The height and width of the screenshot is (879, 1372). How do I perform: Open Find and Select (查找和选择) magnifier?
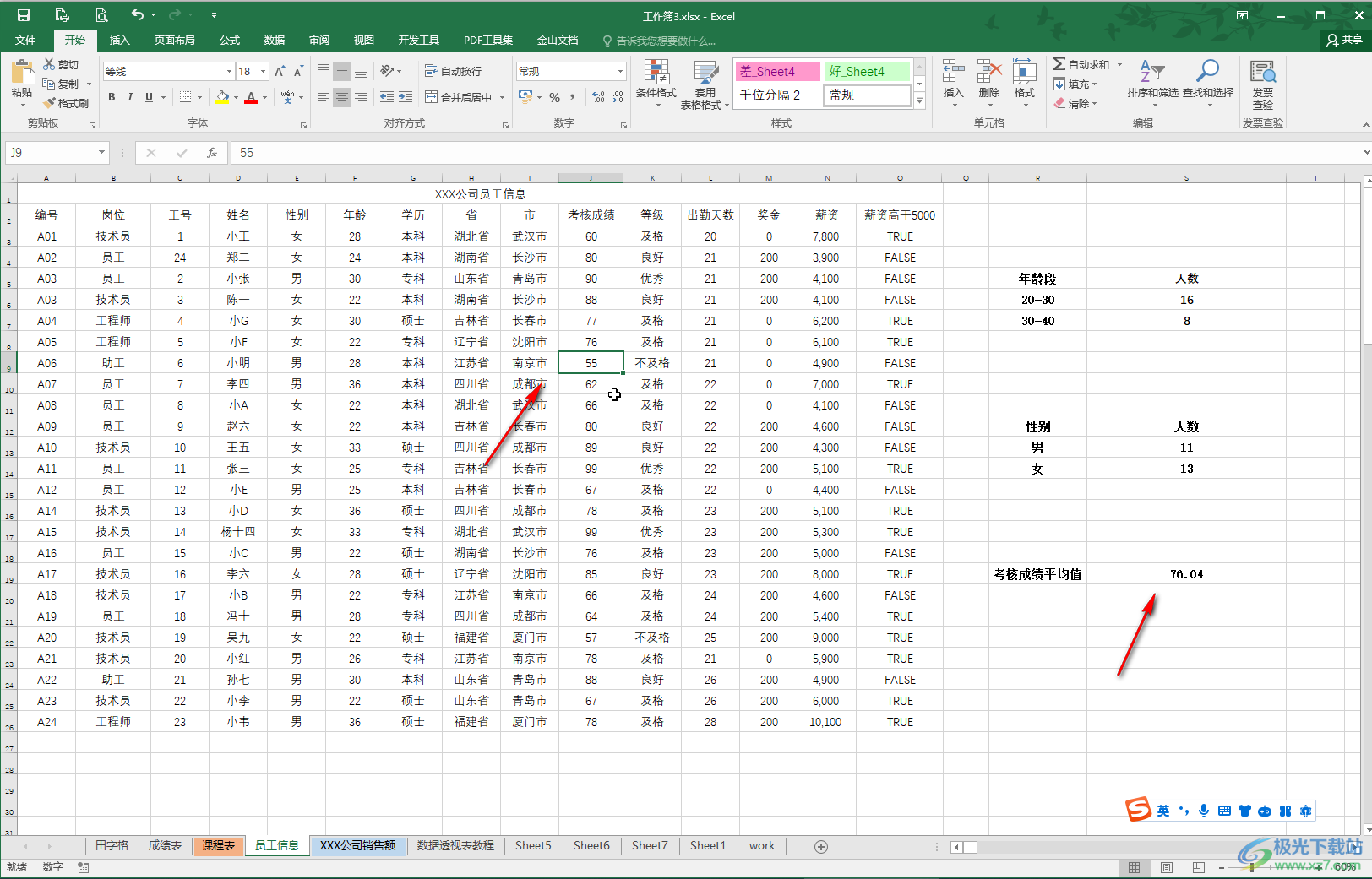1207,73
